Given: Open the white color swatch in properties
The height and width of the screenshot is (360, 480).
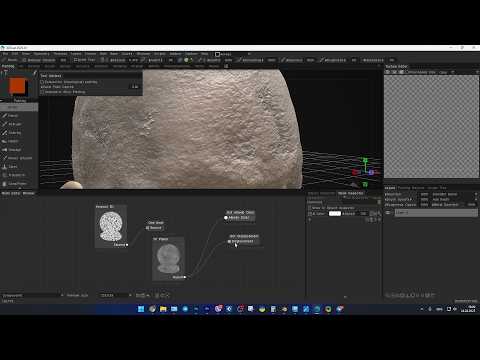Looking at the screenshot, I should pos(335,214).
